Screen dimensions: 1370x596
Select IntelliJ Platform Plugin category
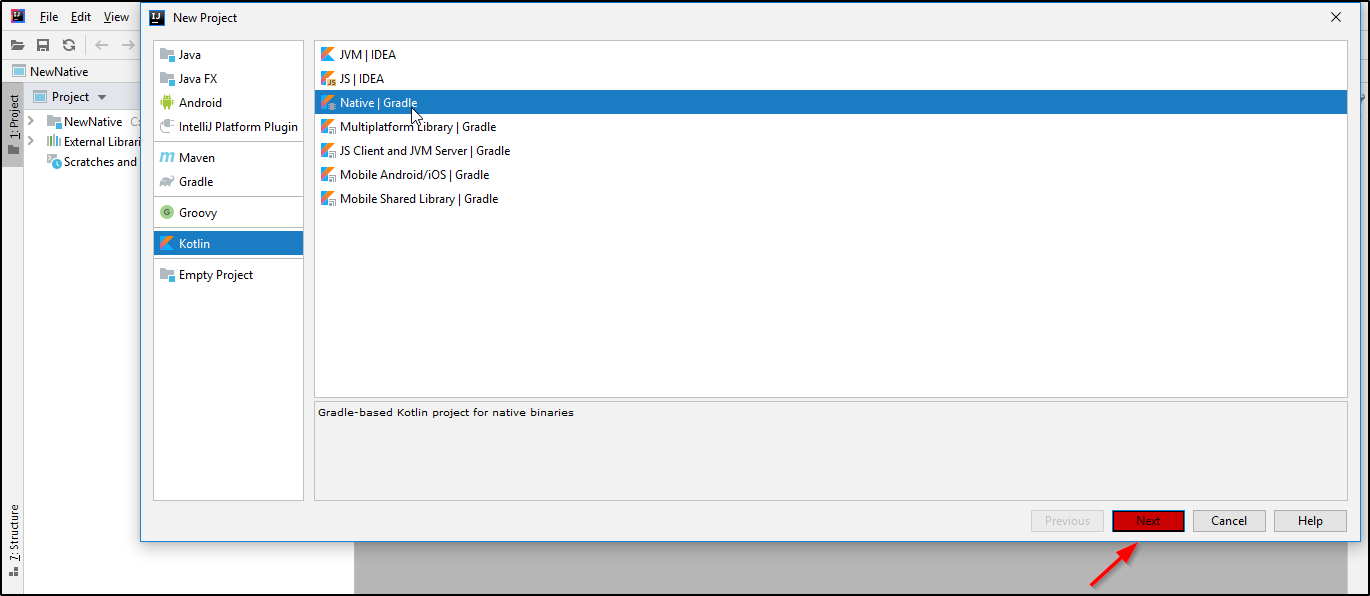[x=238, y=127]
